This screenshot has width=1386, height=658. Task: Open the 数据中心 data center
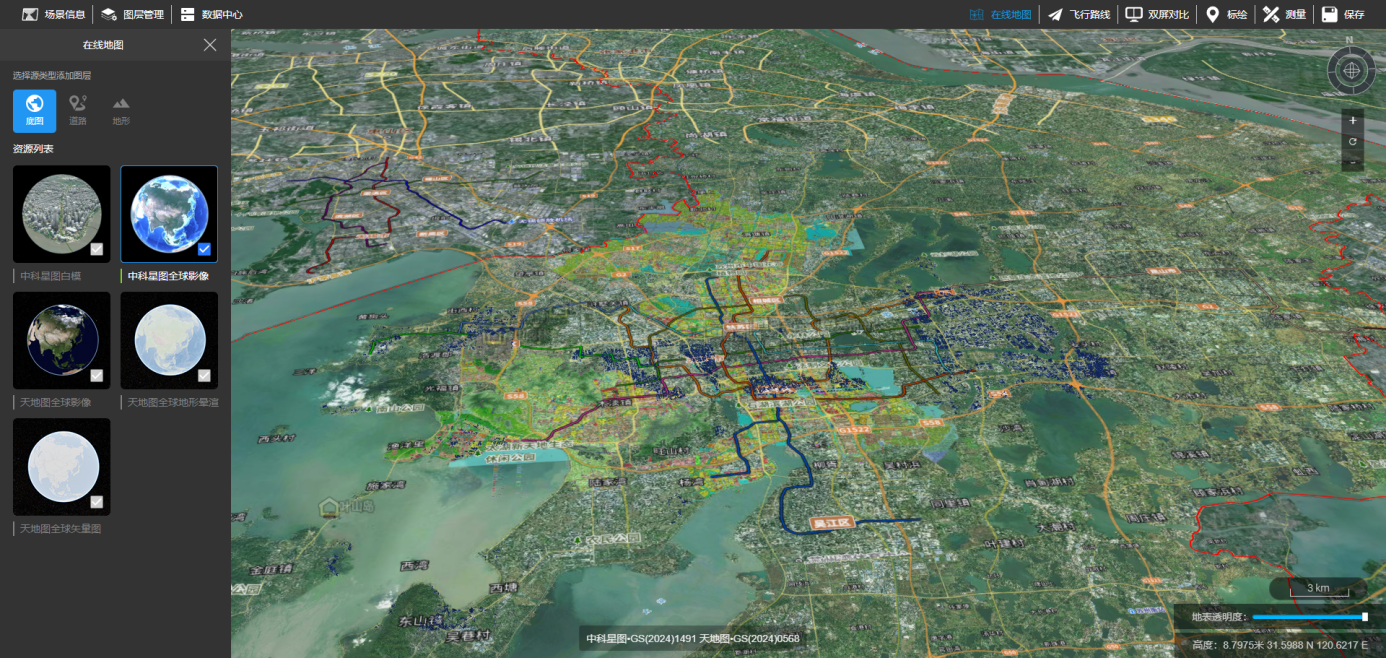pos(211,14)
